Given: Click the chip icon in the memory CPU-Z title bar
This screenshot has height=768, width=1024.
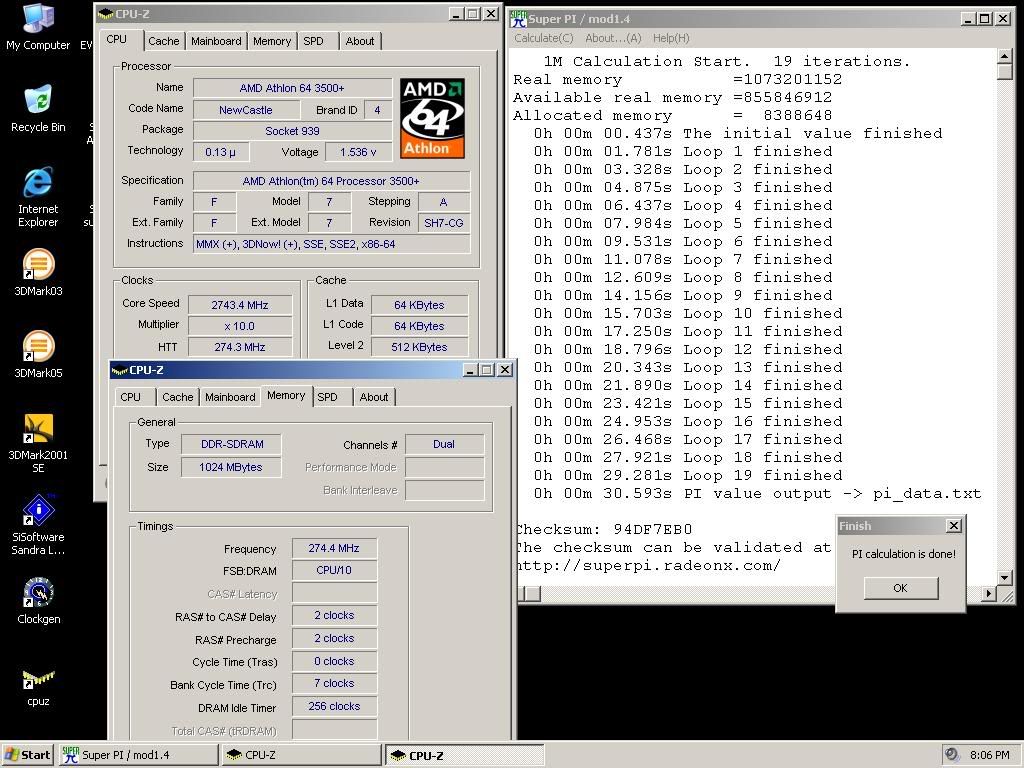Looking at the screenshot, I should [120, 370].
